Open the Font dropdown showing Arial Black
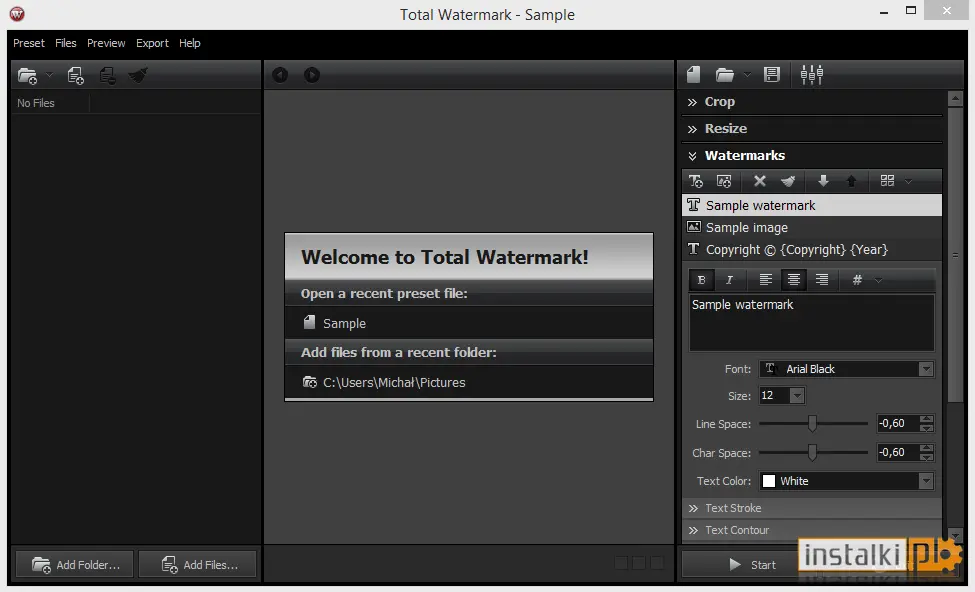Viewport: 975px width, 592px height. 846,369
